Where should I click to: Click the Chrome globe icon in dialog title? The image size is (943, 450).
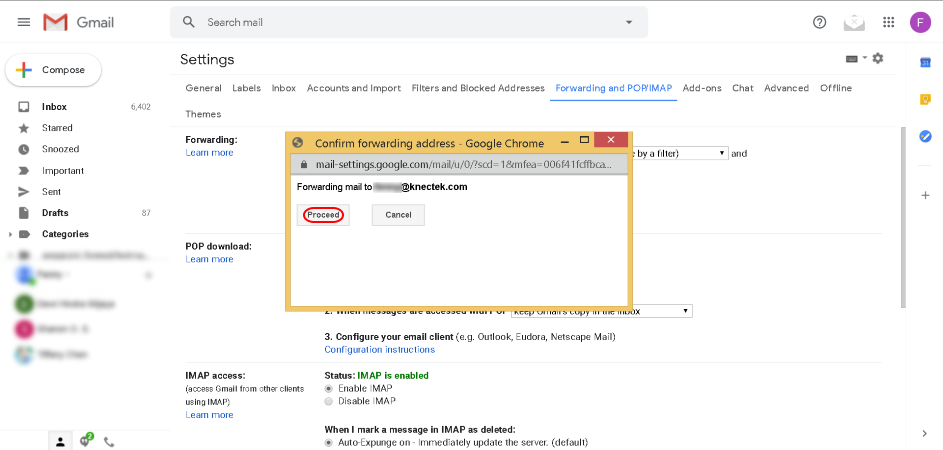(297, 143)
